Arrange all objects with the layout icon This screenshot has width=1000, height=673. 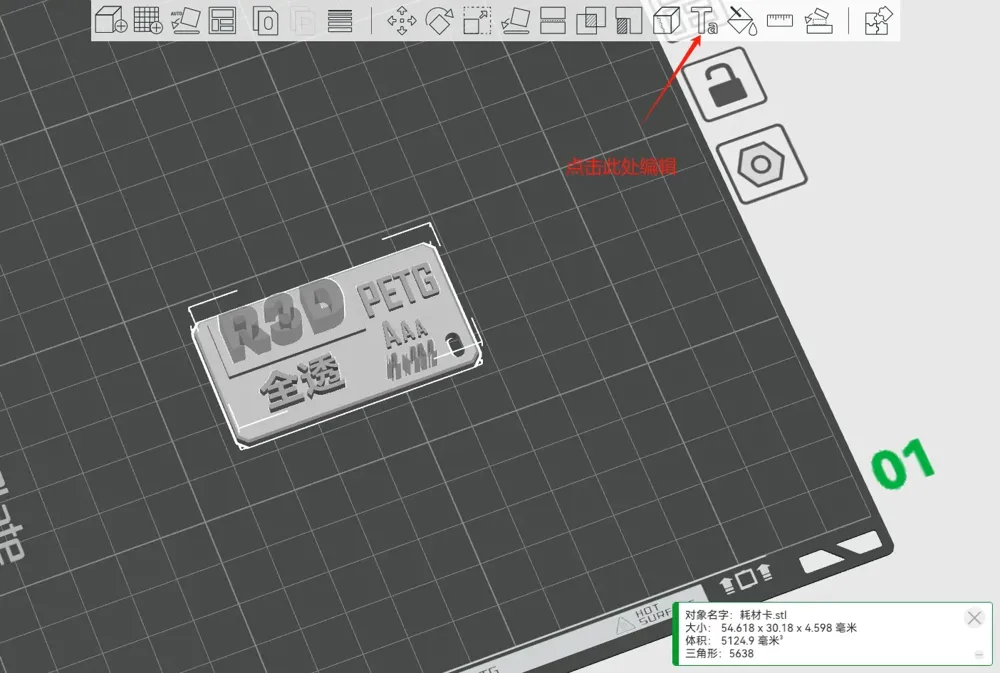[223, 20]
